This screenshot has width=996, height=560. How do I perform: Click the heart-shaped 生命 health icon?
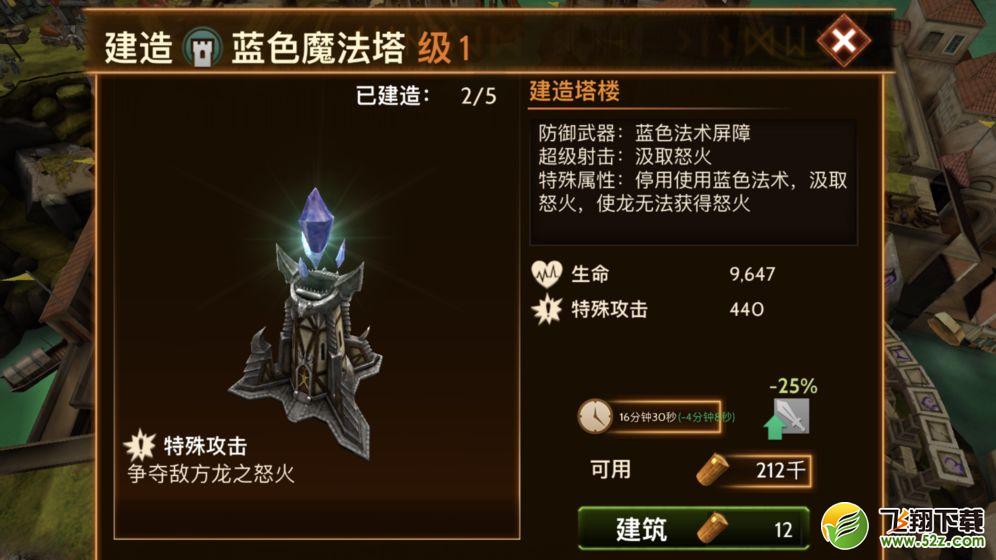546,274
